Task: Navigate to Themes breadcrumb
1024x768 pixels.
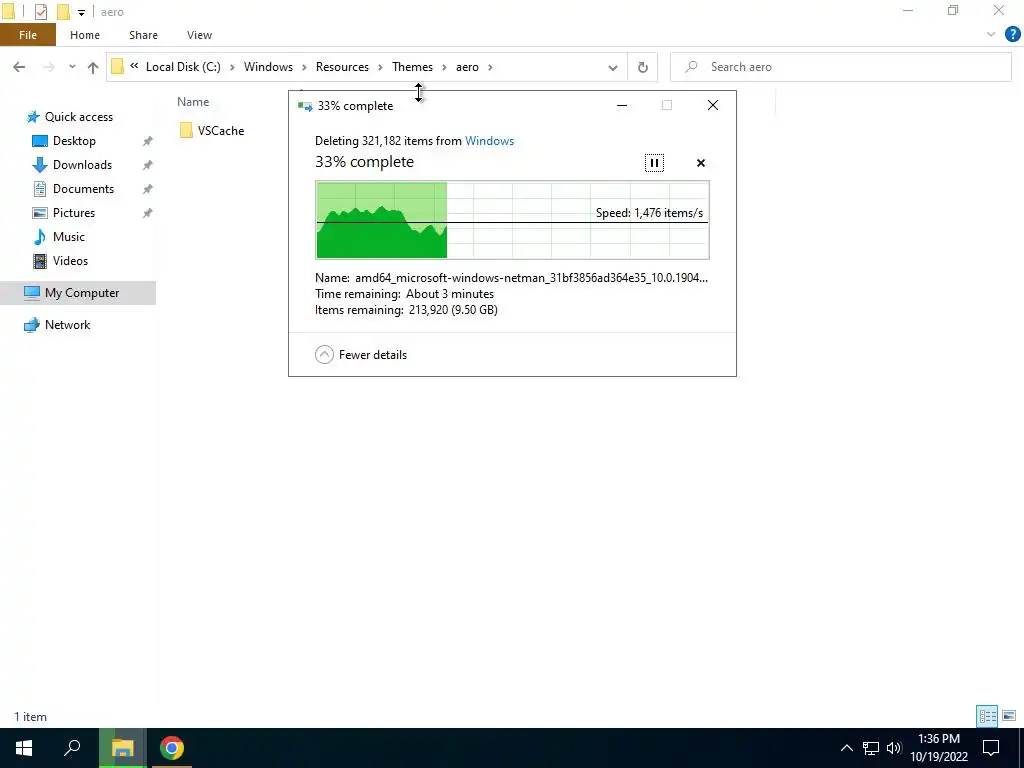Action: coord(412,67)
